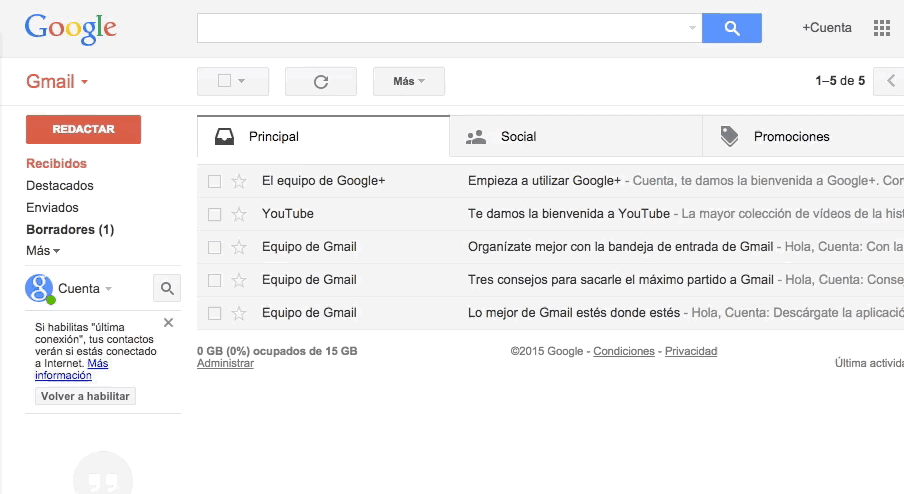Click the Social people icon
The height and width of the screenshot is (494, 904).
point(476,137)
